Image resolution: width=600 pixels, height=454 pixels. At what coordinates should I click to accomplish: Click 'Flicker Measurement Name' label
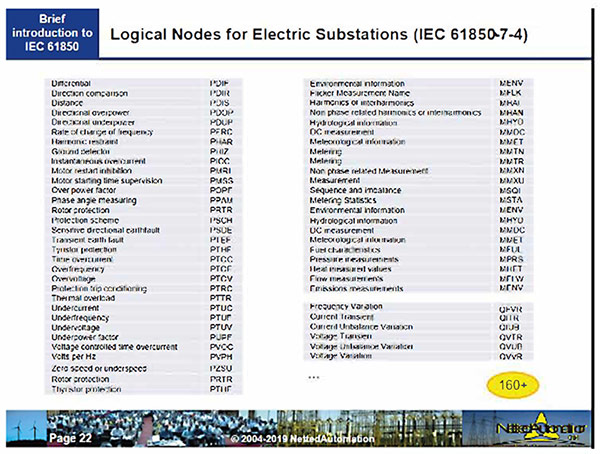[360, 93]
